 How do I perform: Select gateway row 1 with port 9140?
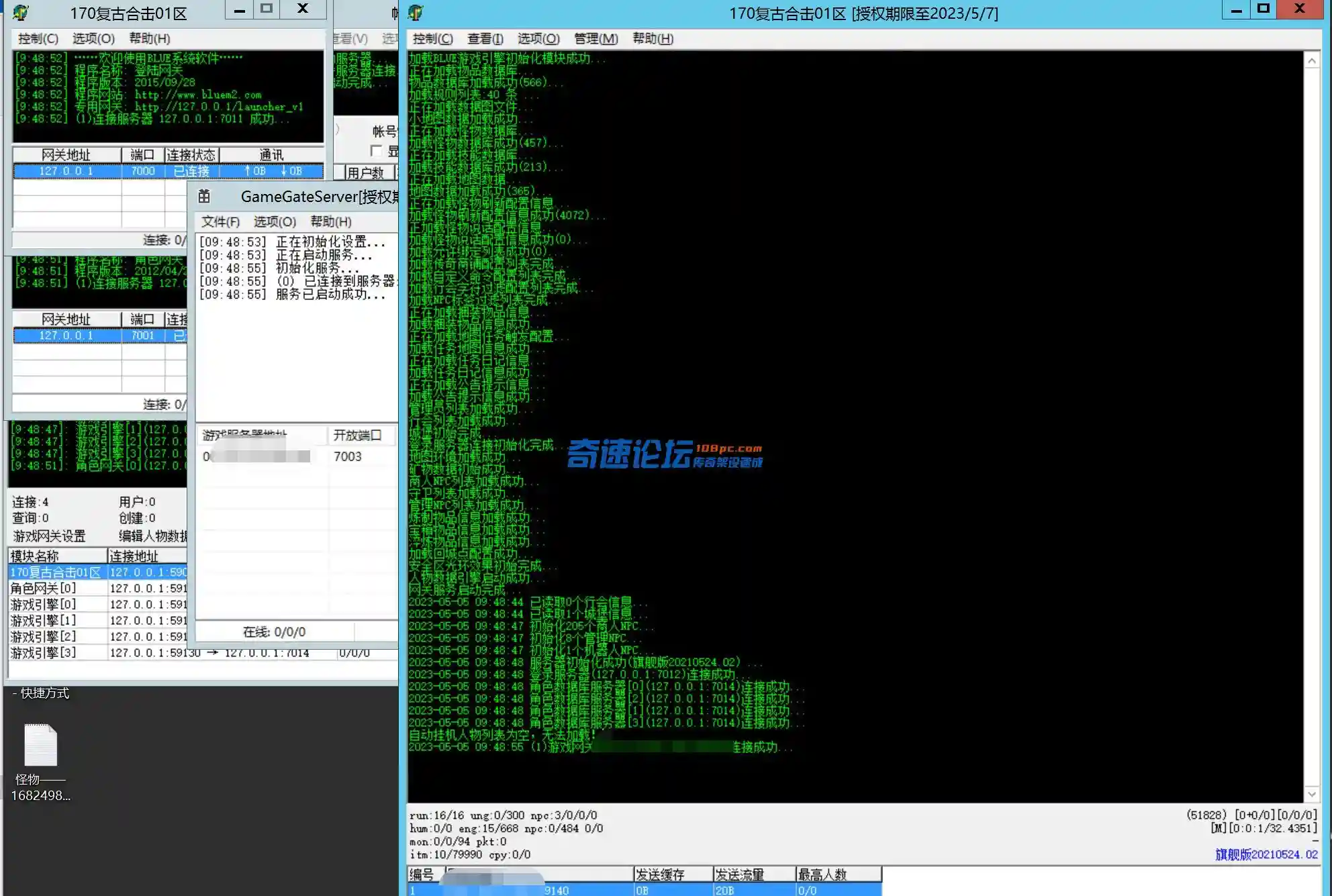coord(645,890)
